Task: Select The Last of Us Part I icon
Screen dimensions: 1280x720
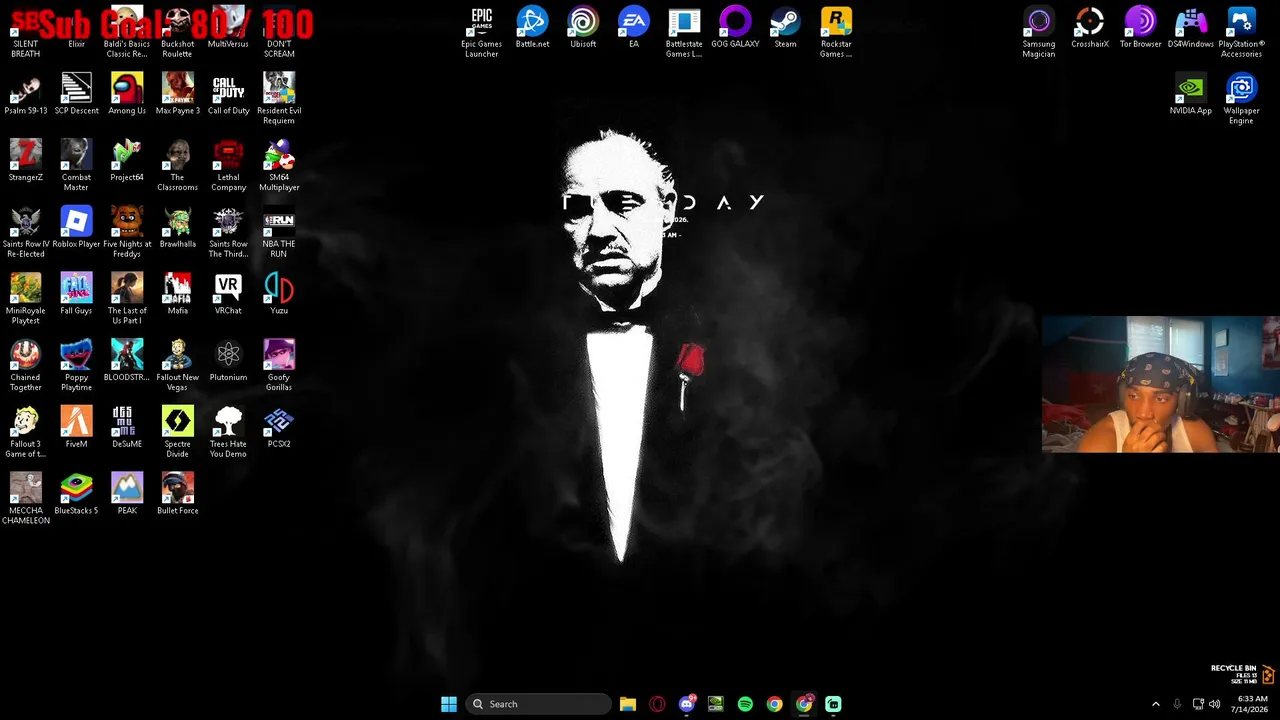Action: coord(127,299)
